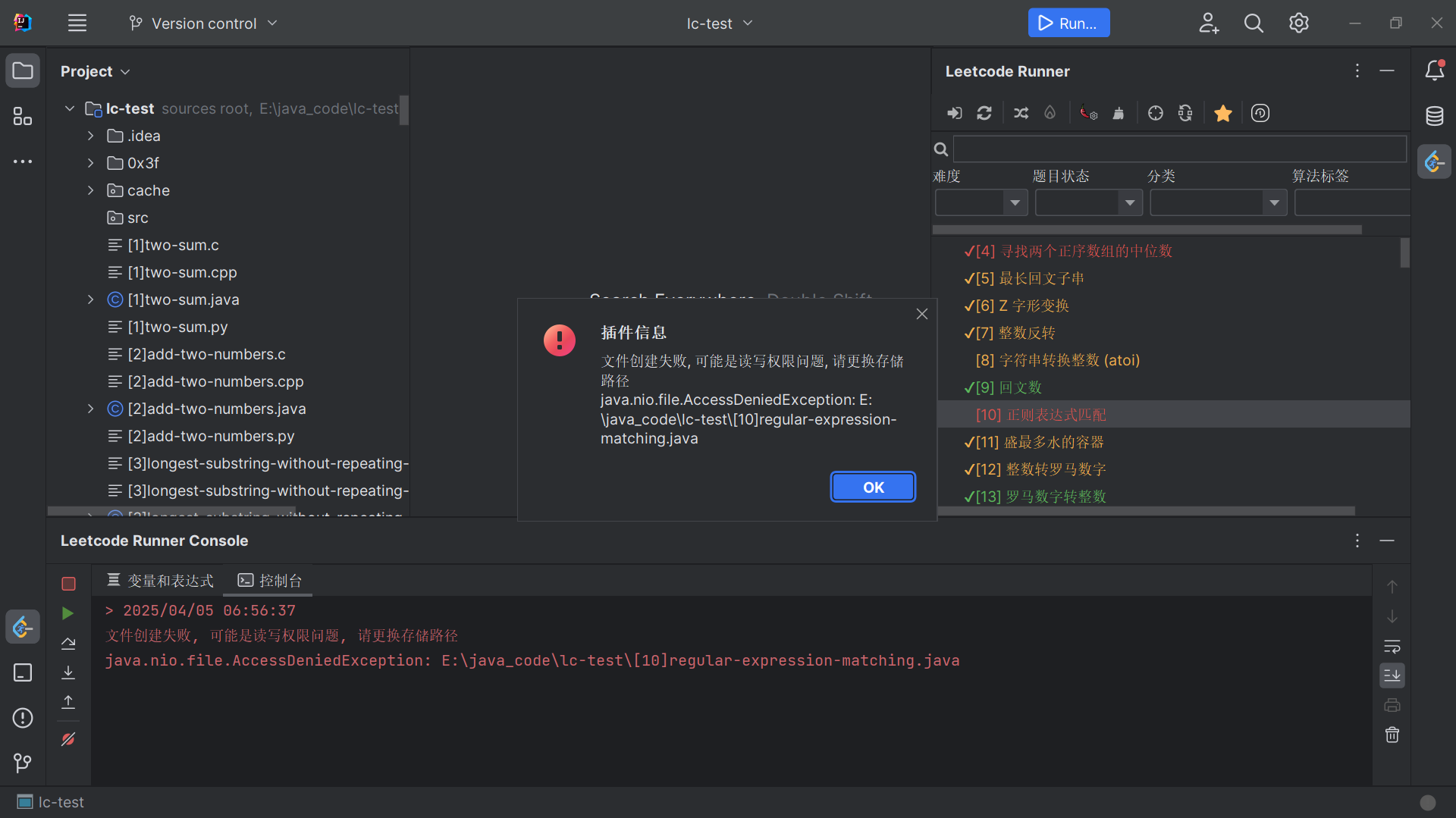Open the 难度 difficulty dropdown
1456x818 pixels.
(981, 202)
